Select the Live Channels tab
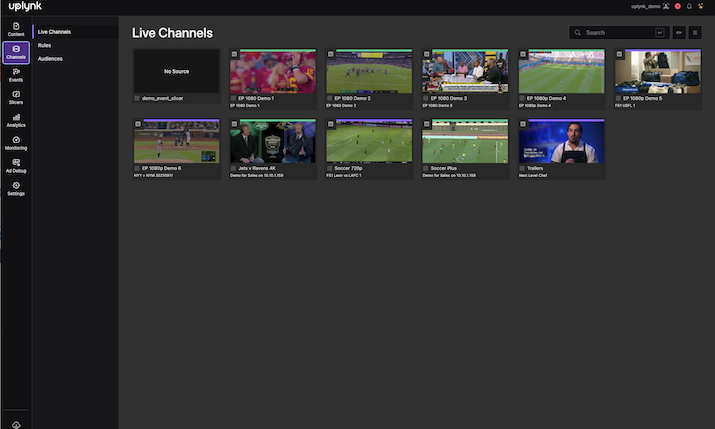Viewport: 715px width, 429px height. [54, 33]
